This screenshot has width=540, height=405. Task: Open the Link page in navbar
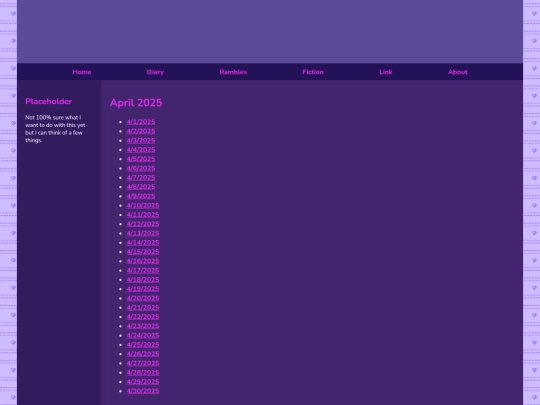coord(385,72)
